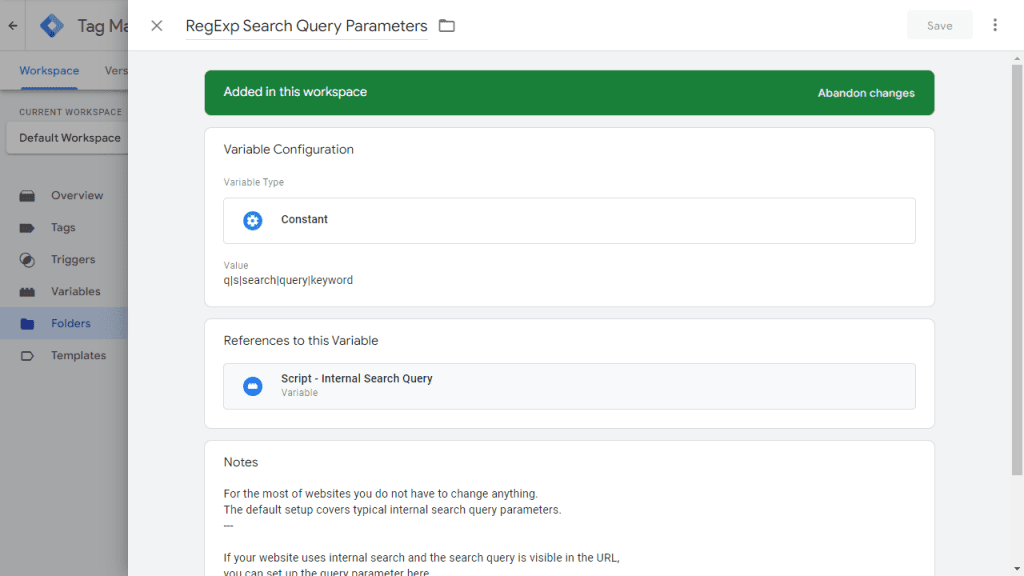
Task: Click the References to this Variable heading
Action: click(300, 341)
